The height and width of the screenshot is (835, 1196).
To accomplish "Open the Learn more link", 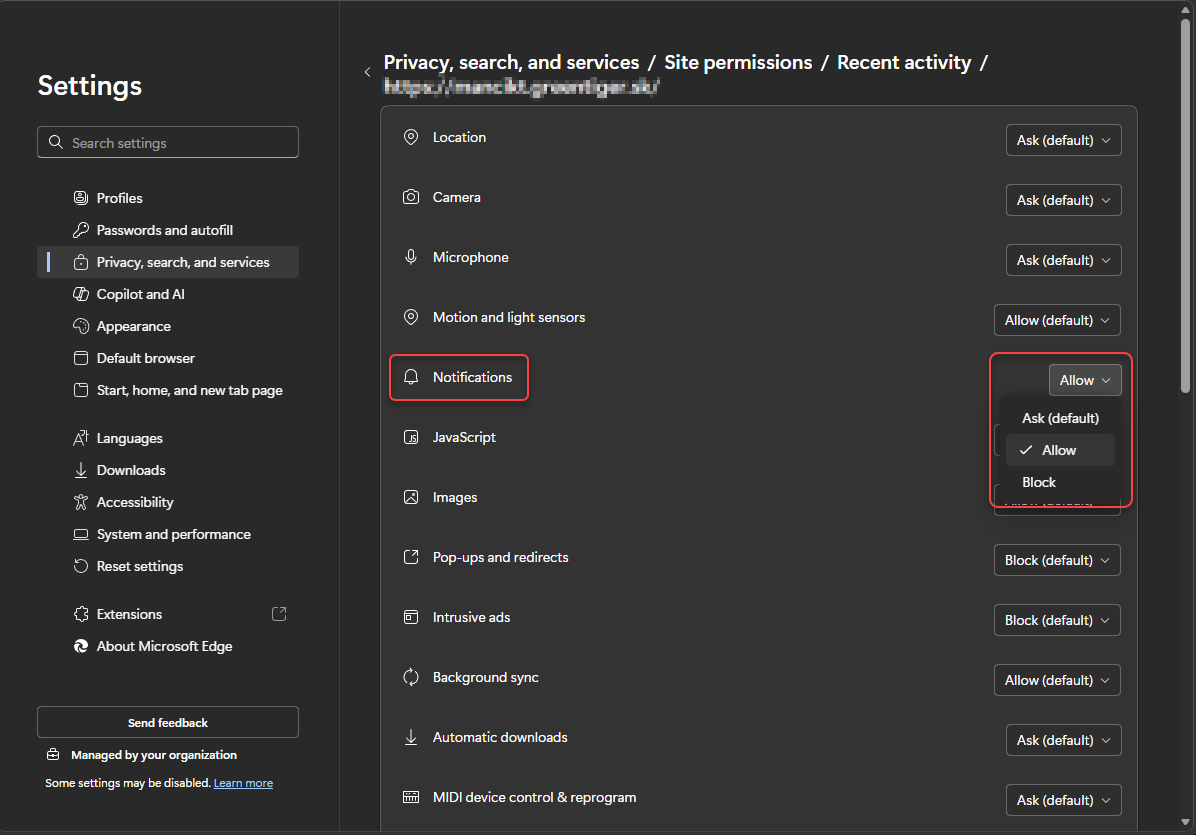I will (x=243, y=783).
